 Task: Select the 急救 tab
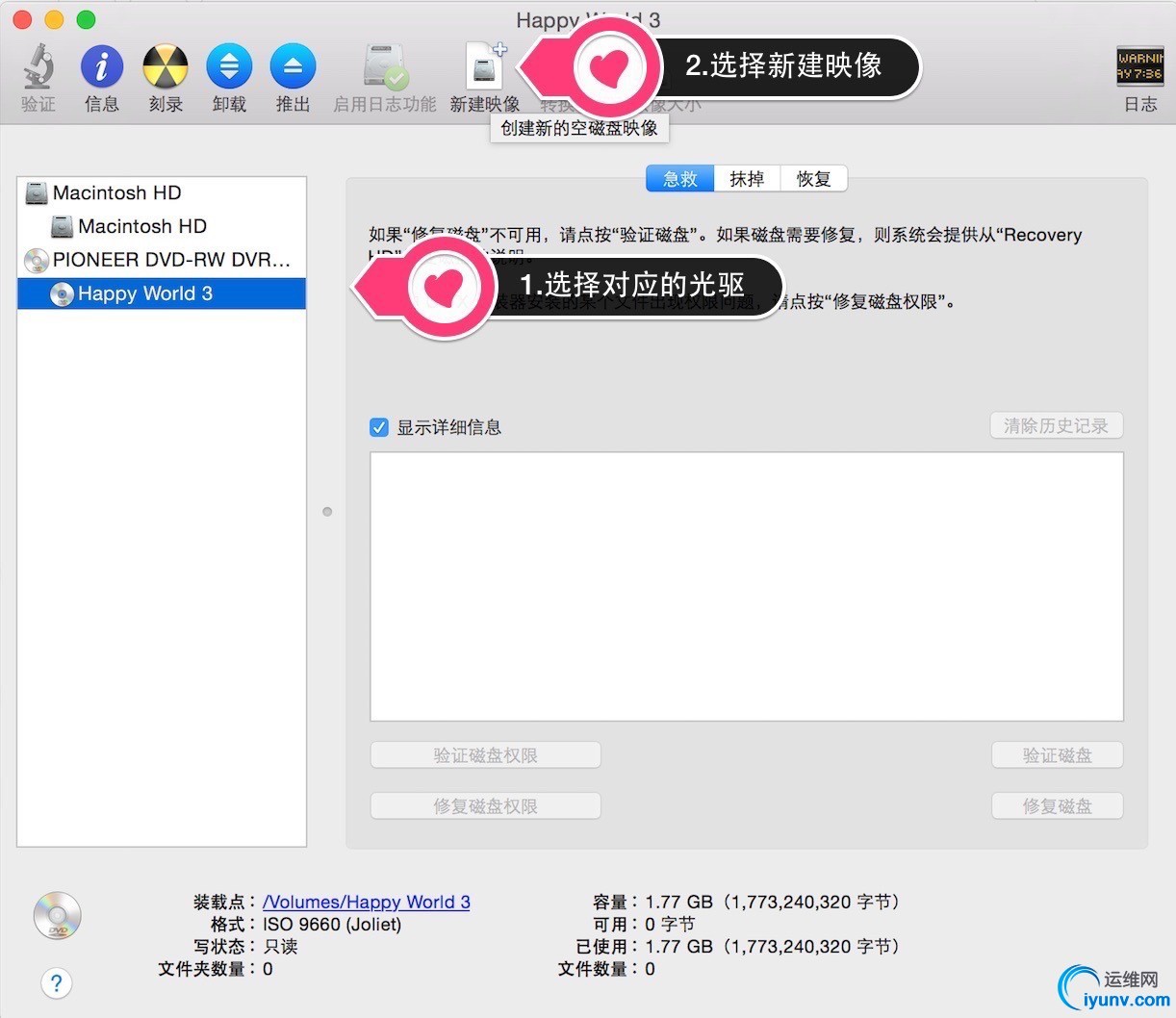coord(680,179)
